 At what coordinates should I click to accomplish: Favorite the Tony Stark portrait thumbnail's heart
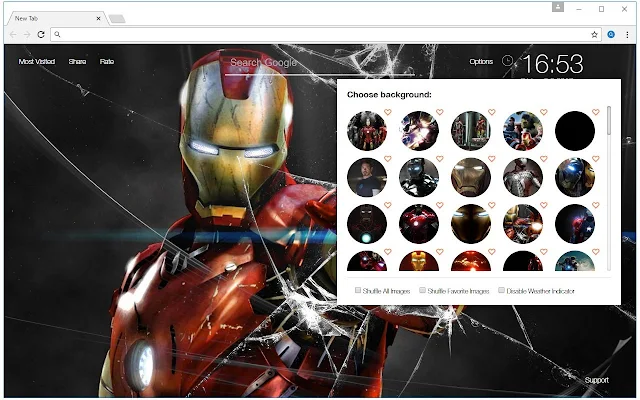click(x=388, y=158)
